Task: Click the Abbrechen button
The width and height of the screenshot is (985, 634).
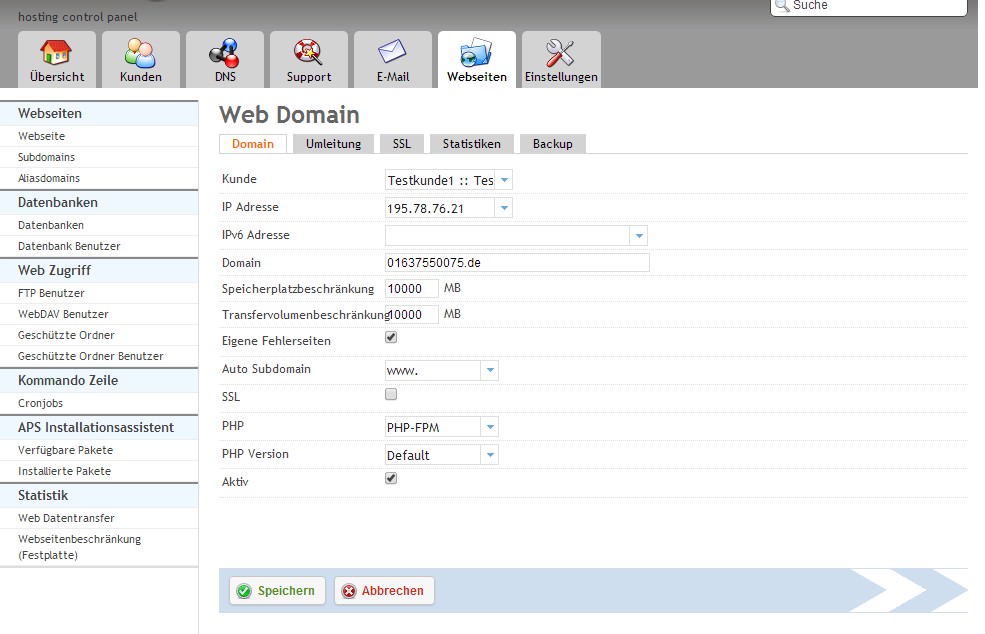Action: [x=384, y=591]
